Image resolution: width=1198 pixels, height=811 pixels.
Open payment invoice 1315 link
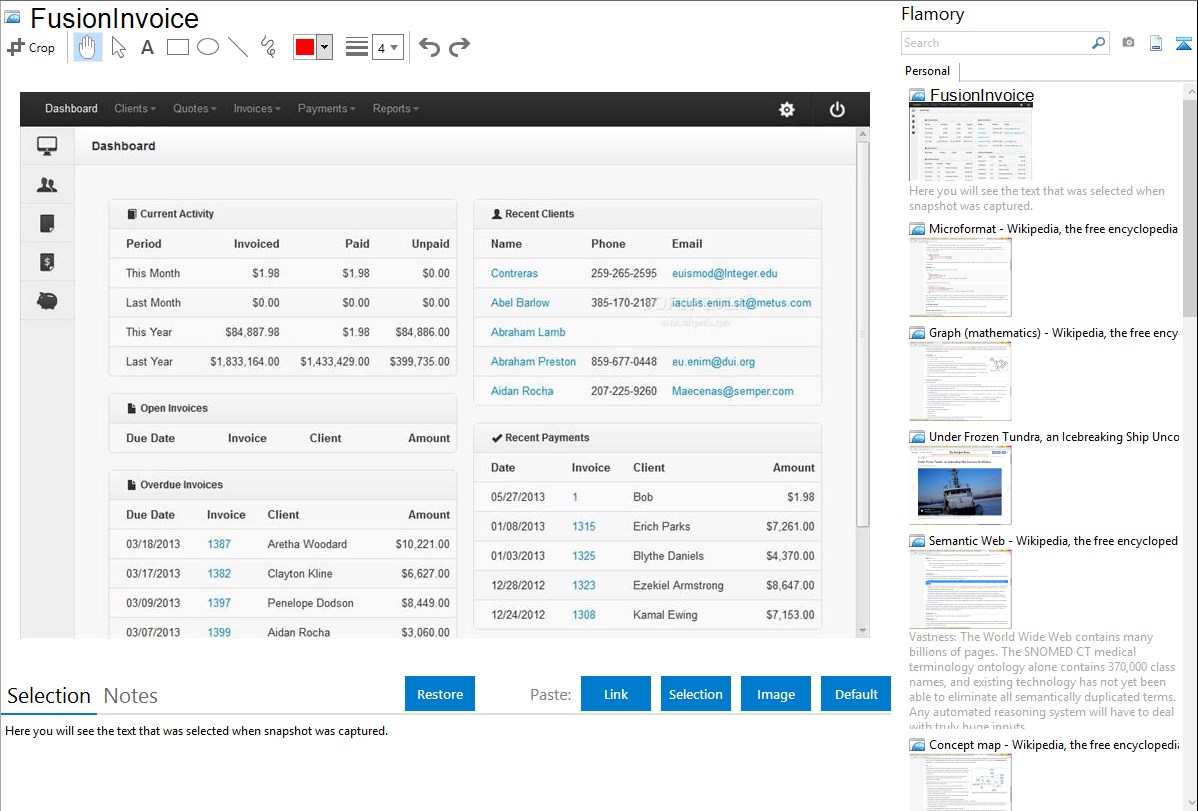click(x=584, y=527)
